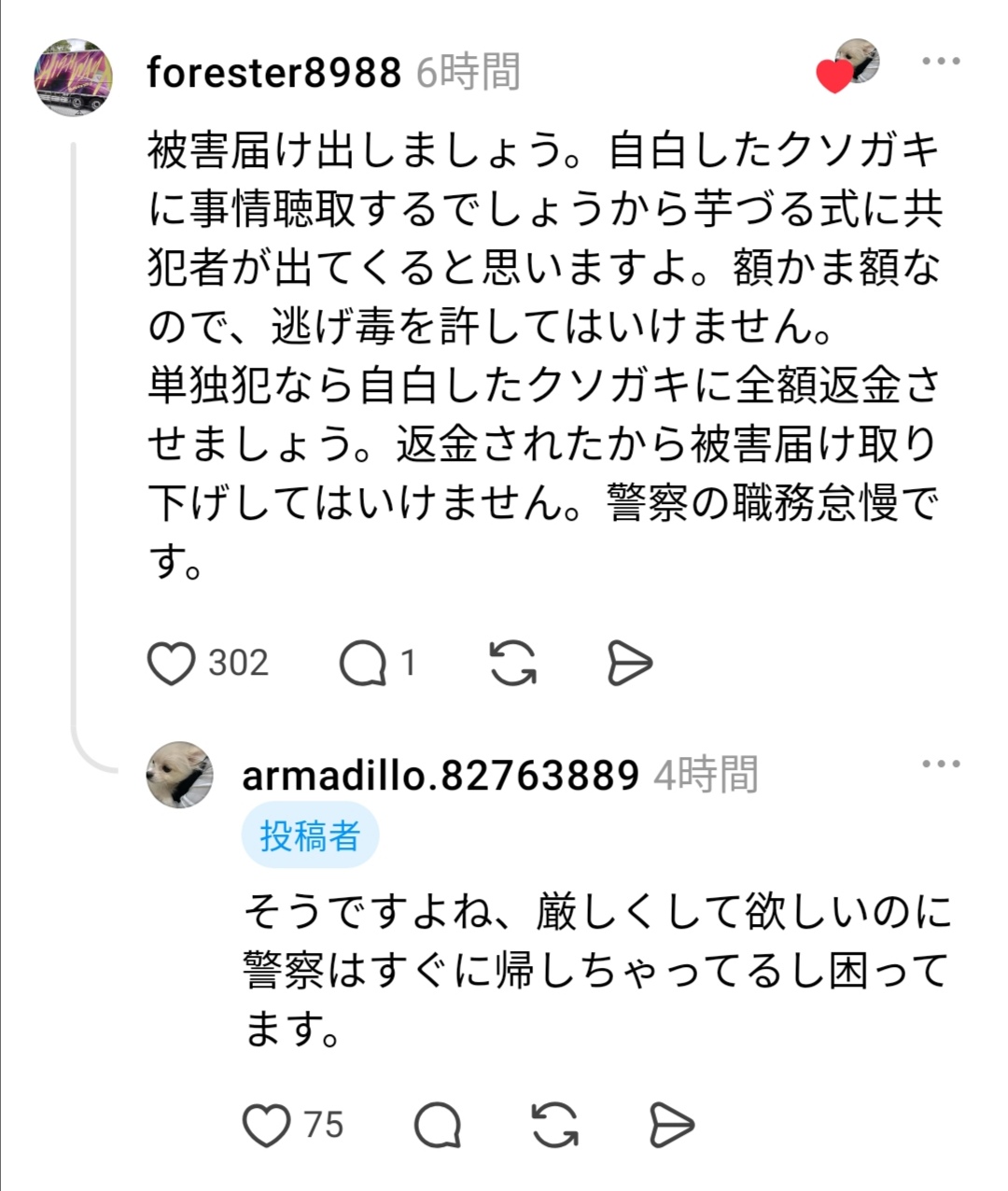Tap the author-liked heart avatar badge
Viewport: 1008px width, 1191px height.
click(848, 65)
